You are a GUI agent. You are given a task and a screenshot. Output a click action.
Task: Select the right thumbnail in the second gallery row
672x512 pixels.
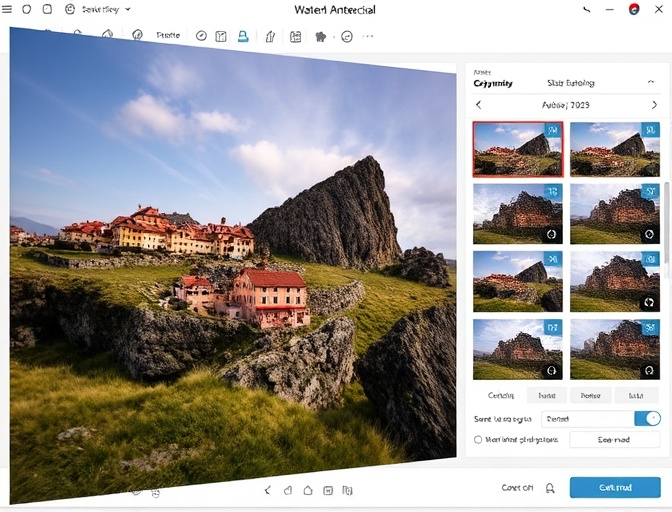(x=615, y=214)
